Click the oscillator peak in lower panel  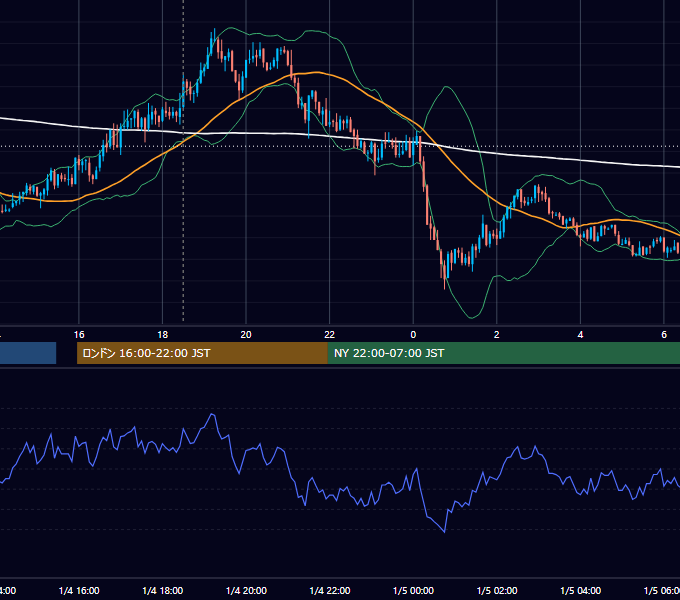click(212, 414)
